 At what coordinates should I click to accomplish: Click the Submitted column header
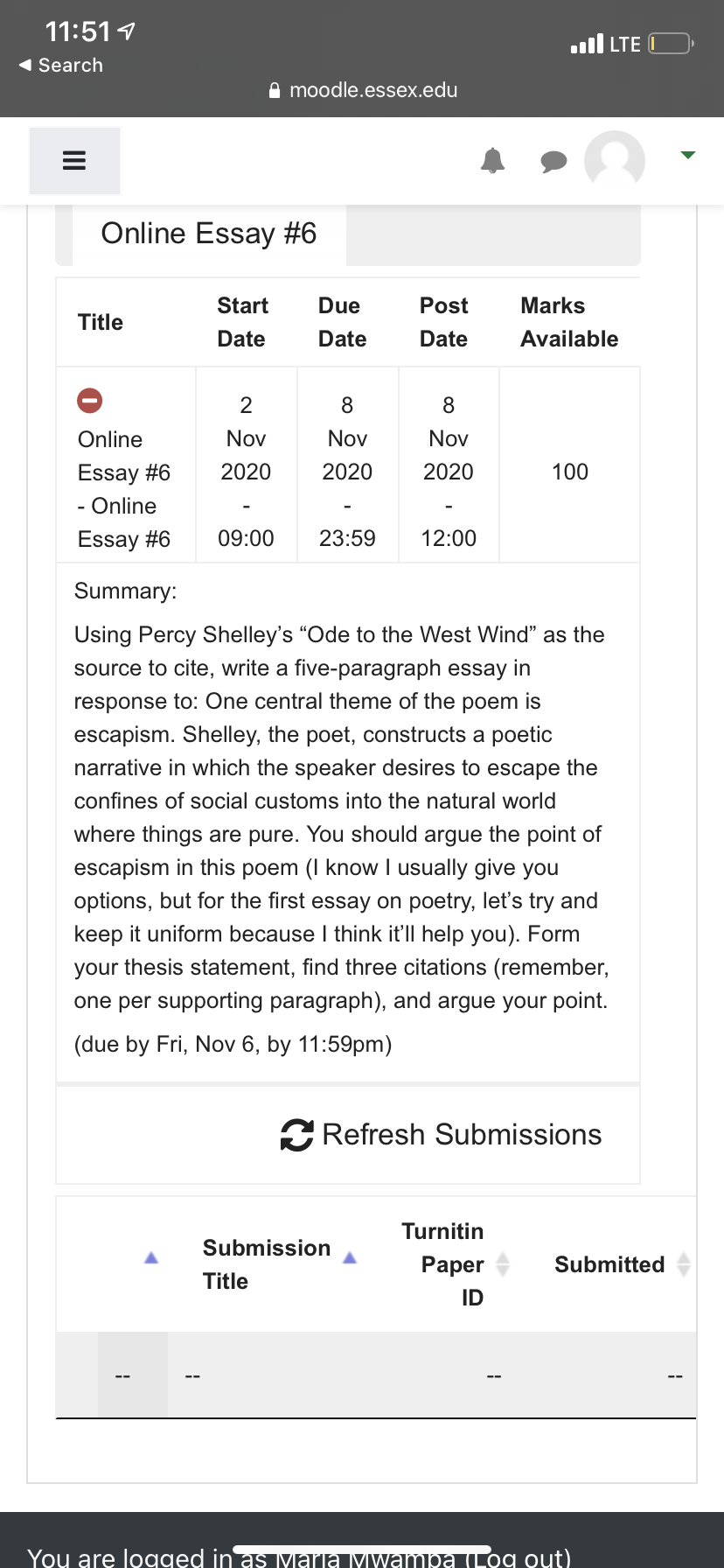pos(609,1264)
